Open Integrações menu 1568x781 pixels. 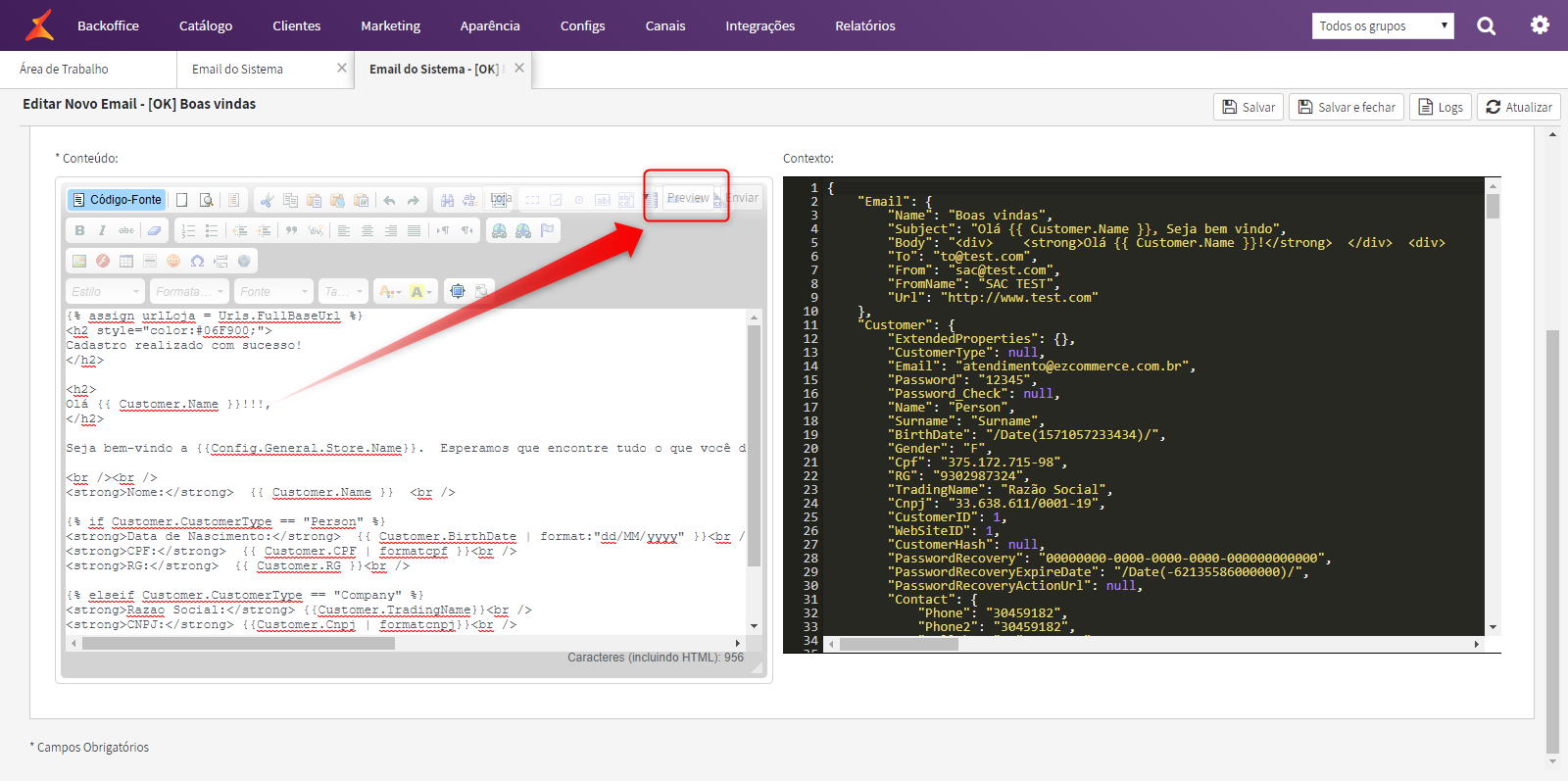click(759, 25)
